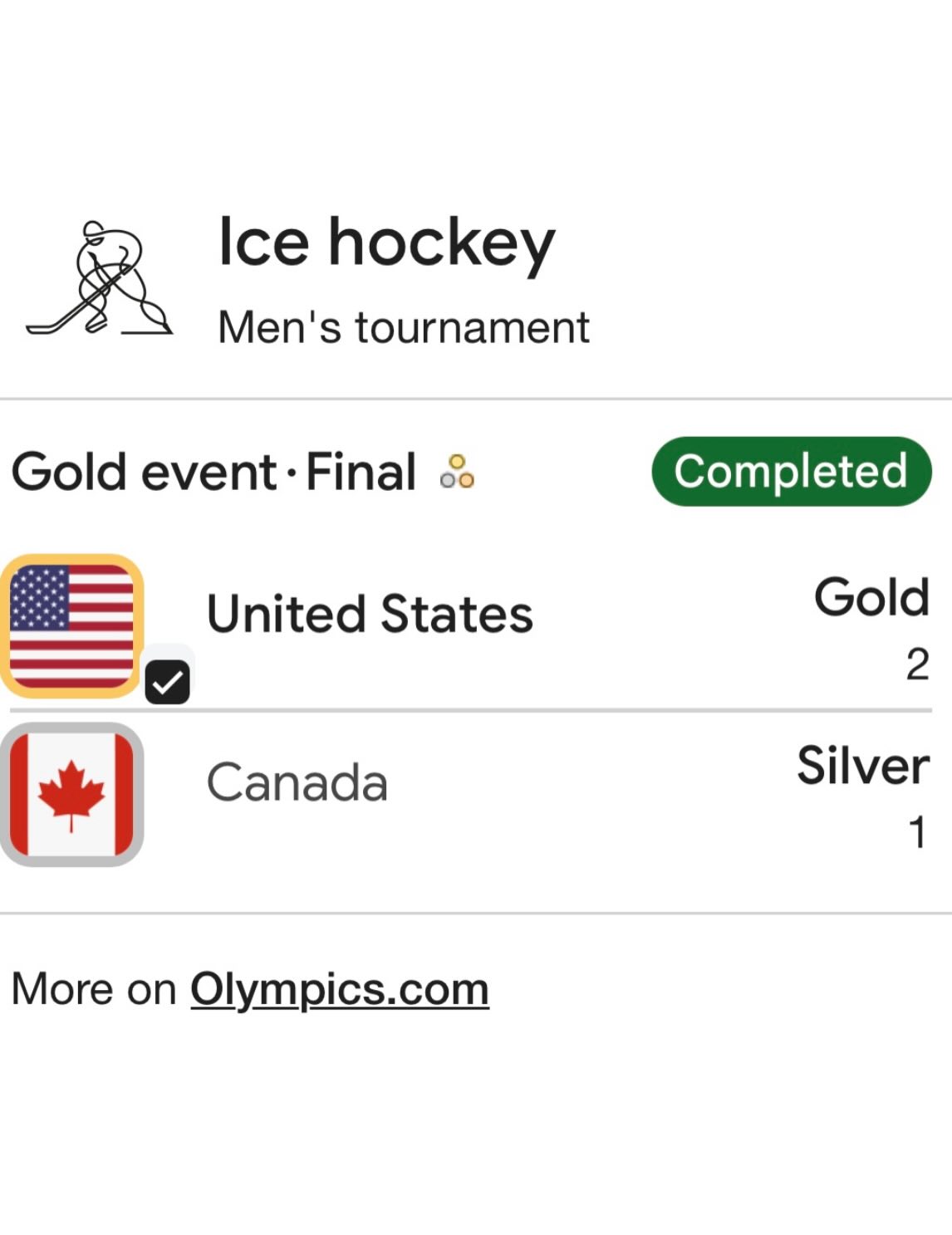952x1235 pixels.
Task: Click Canada's score of 1
Action: click(917, 832)
